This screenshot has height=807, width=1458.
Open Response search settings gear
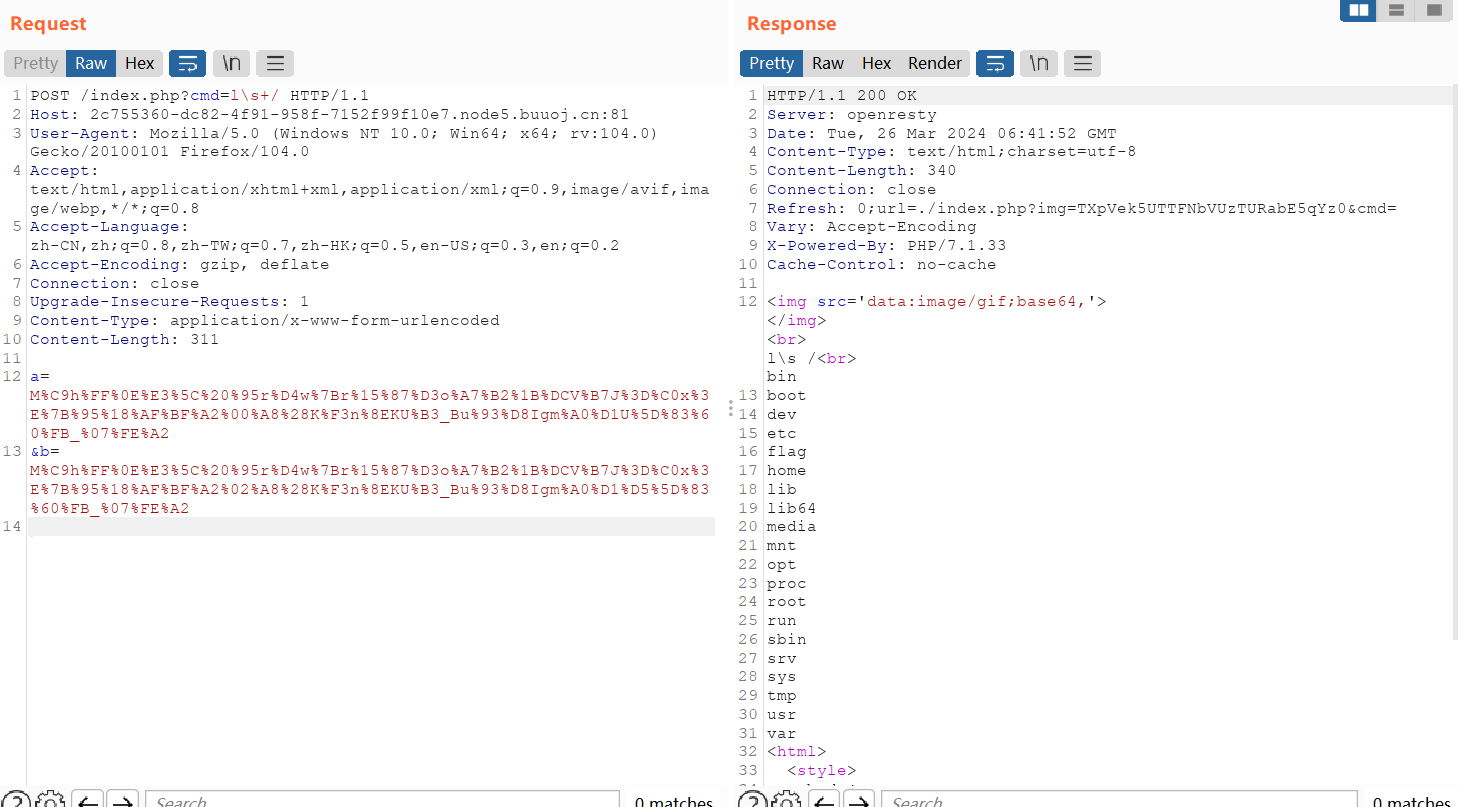click(788, 801)
